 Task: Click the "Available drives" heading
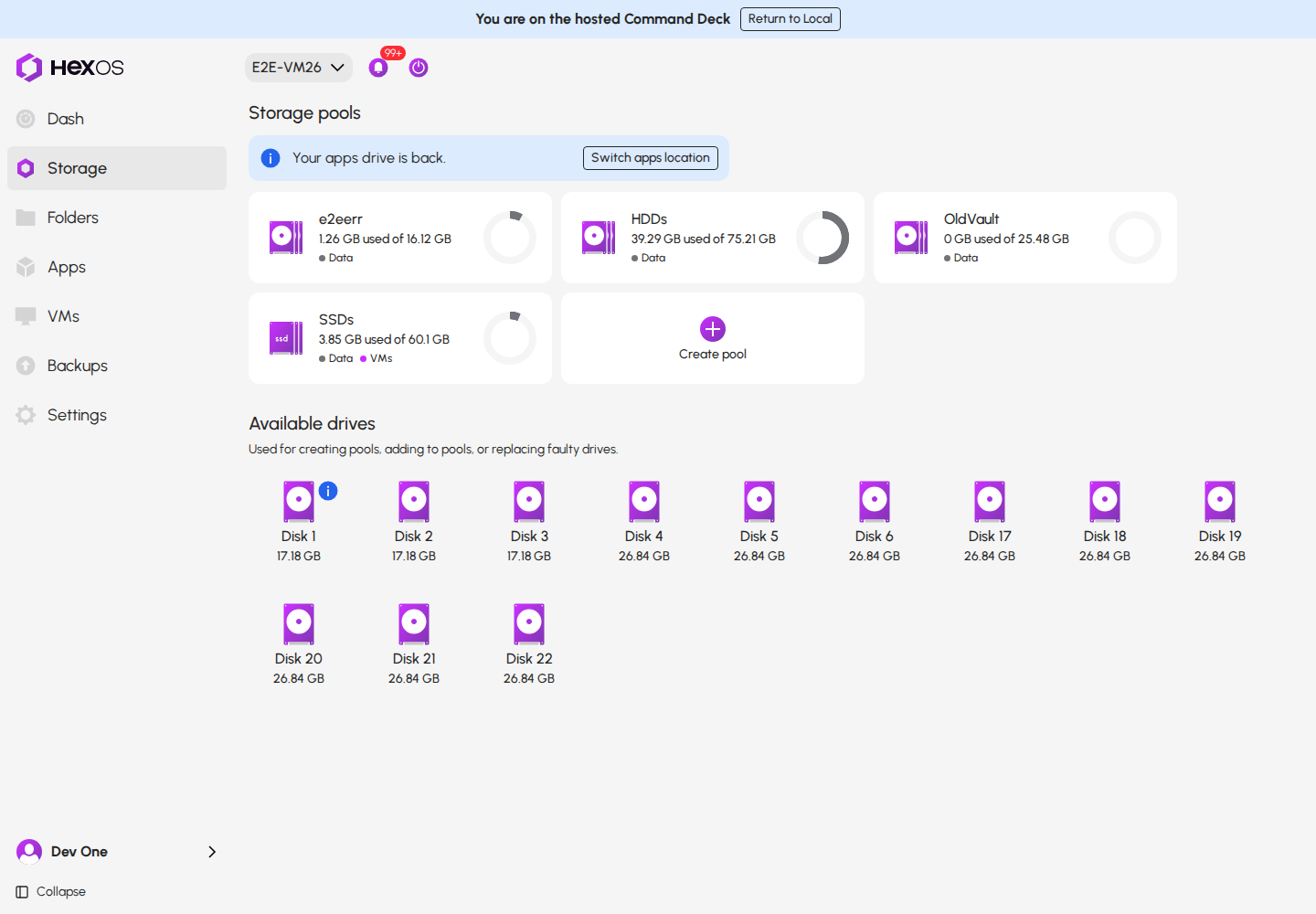313,424
